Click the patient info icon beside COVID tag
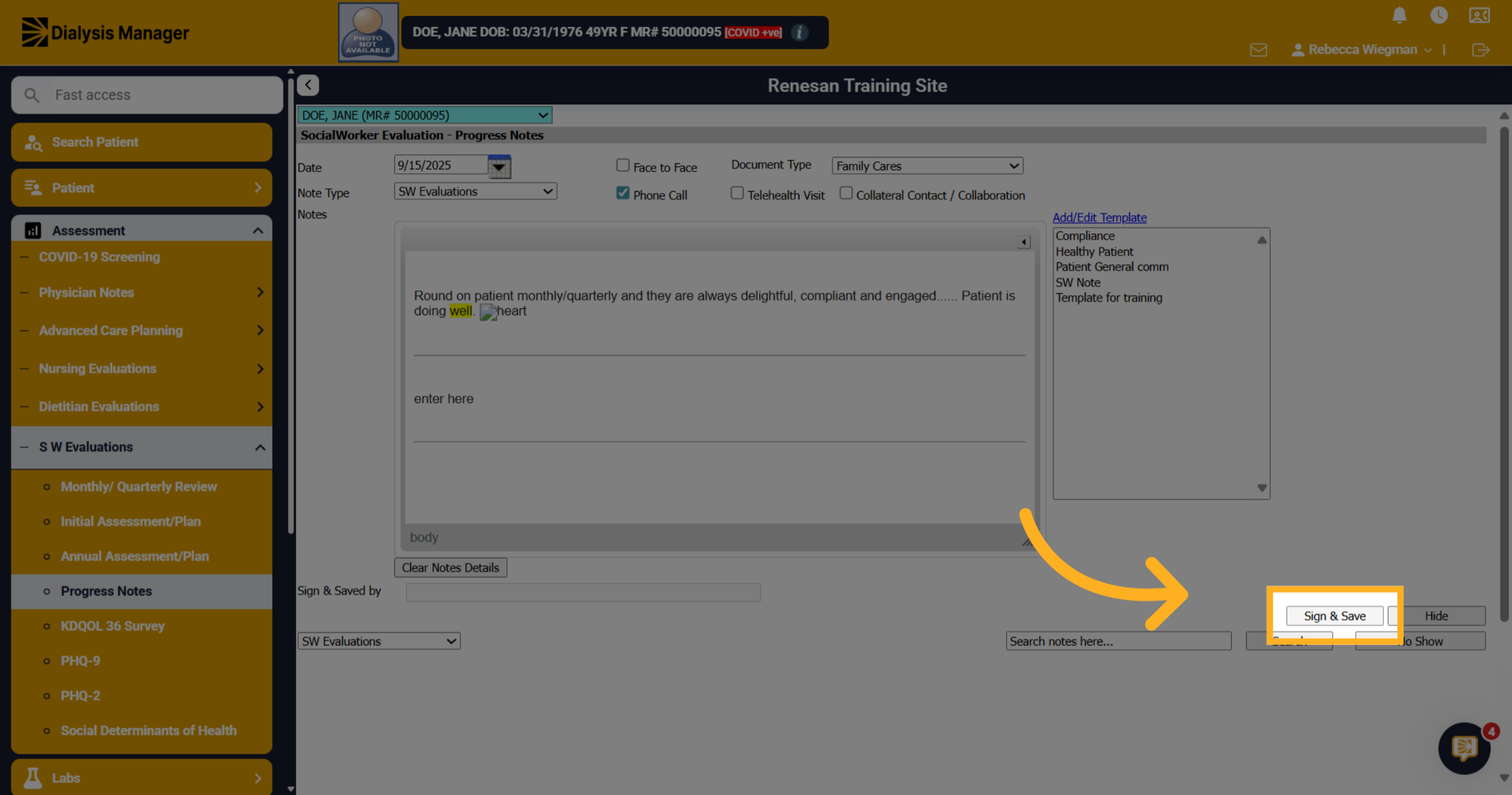Screen dimensions: 1512x795 pos(799,32)
